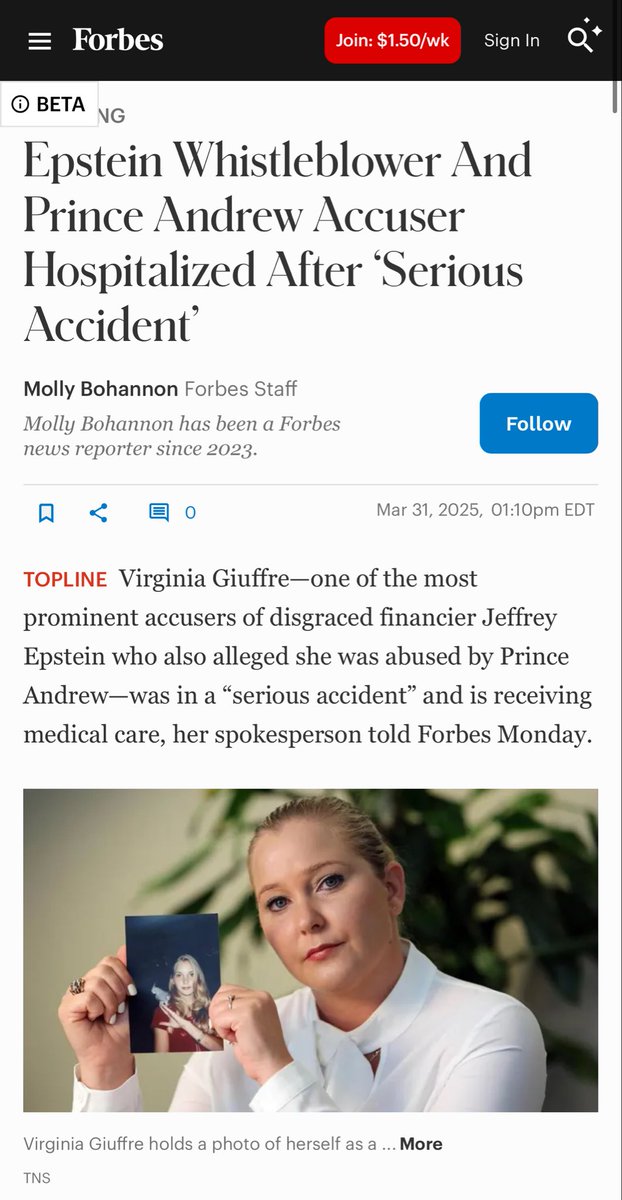The width and height of the screenshot is (622, 1200).
Task: Click the Sign In link
Action: tap(511, 41)
